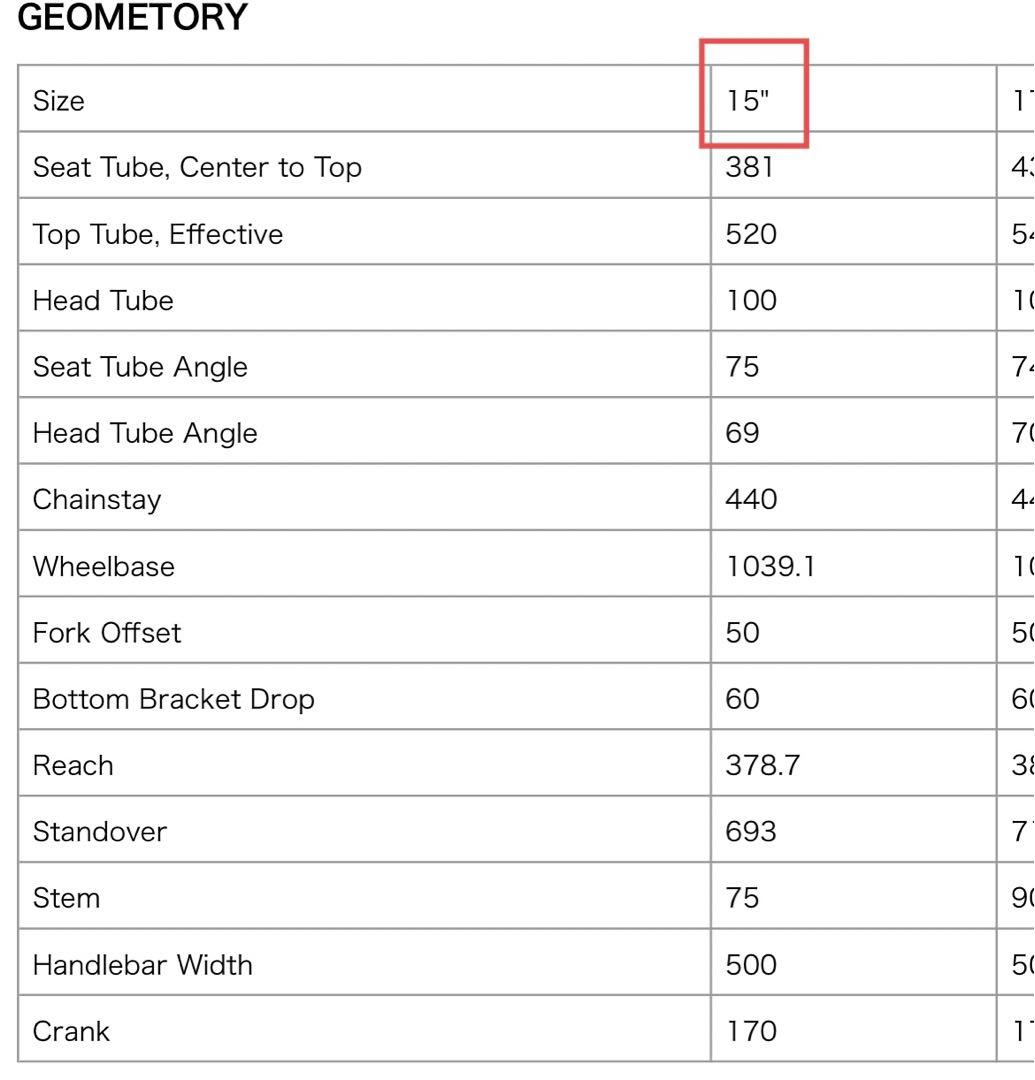The height and width of the screenshot is (1080, 1035).
Task: Click the 69 head tube angle value
Action: pos(743,433)
